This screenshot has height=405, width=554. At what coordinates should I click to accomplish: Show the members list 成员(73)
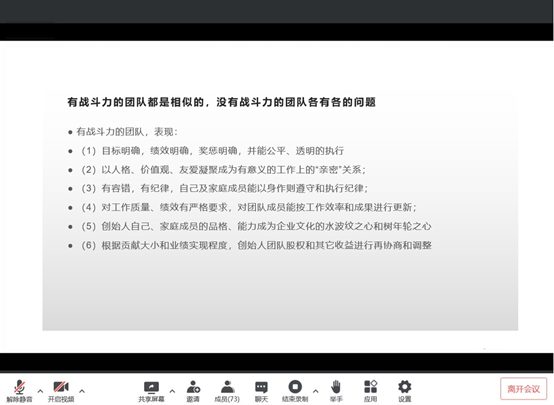[x=227, y=391]
